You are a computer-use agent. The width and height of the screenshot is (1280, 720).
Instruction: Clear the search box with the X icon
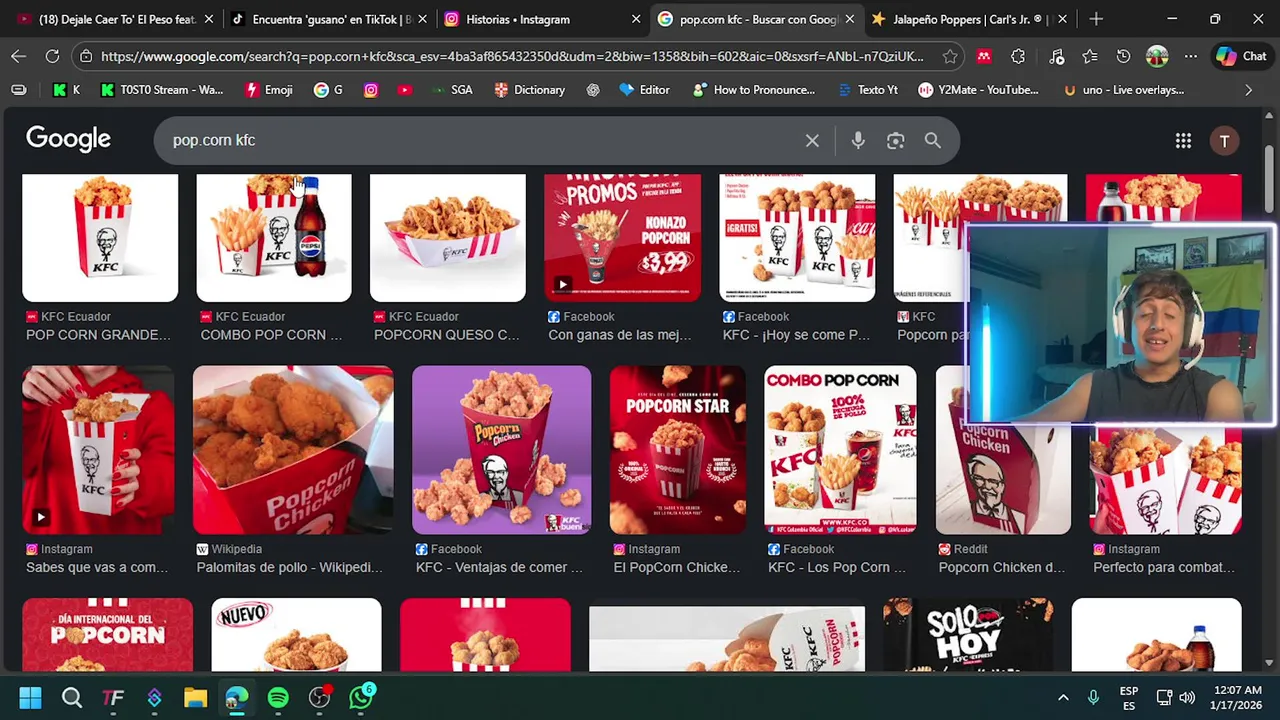click(x=812, y=141)
